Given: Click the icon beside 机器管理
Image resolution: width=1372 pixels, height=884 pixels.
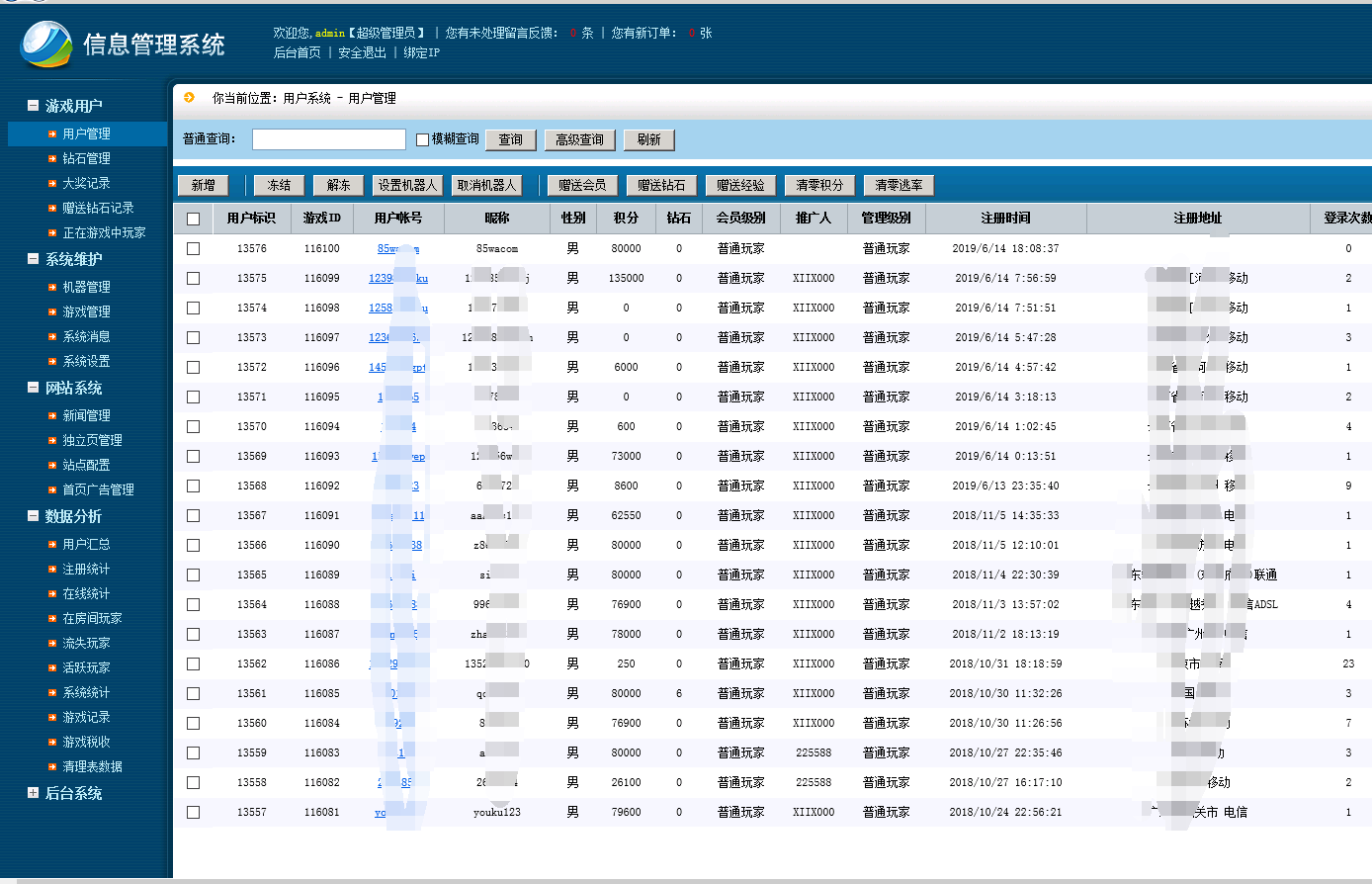Looking at the screenshot, I should click(53, 287).
